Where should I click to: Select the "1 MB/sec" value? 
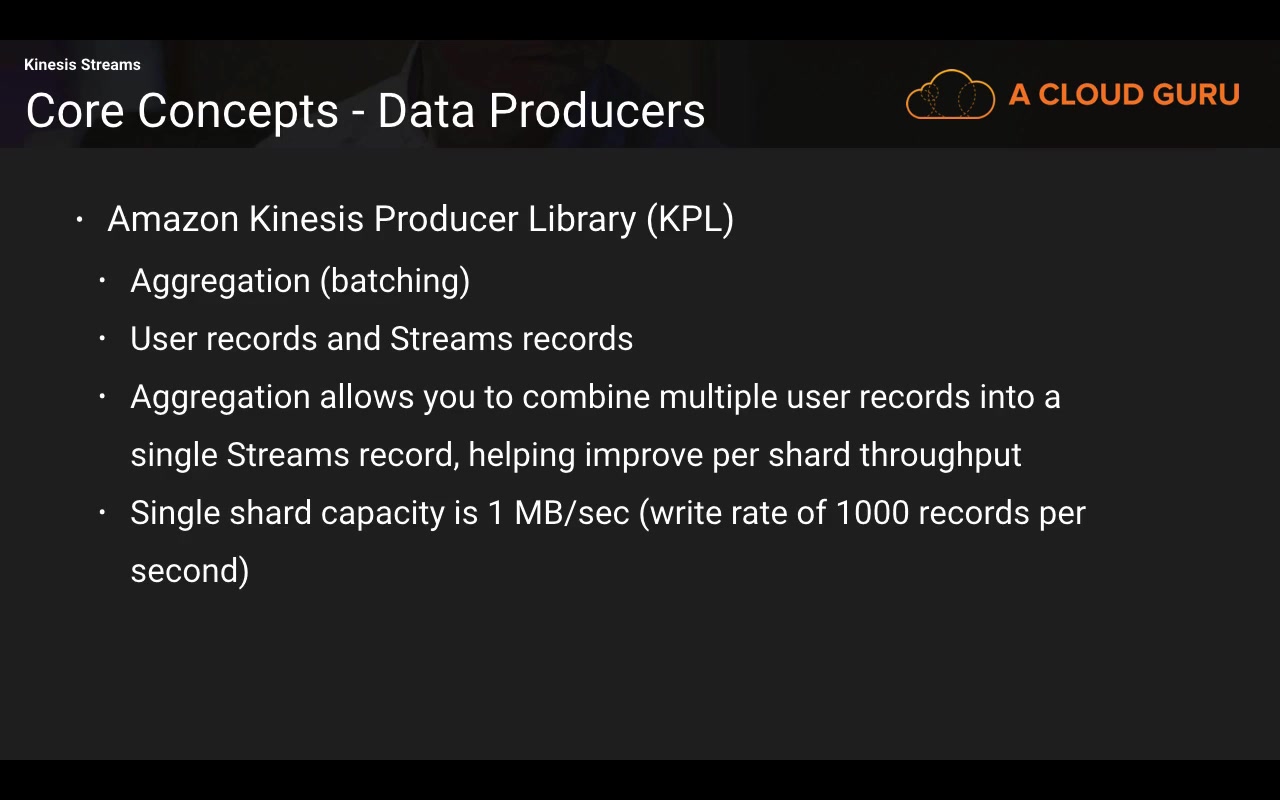[558, 513]
